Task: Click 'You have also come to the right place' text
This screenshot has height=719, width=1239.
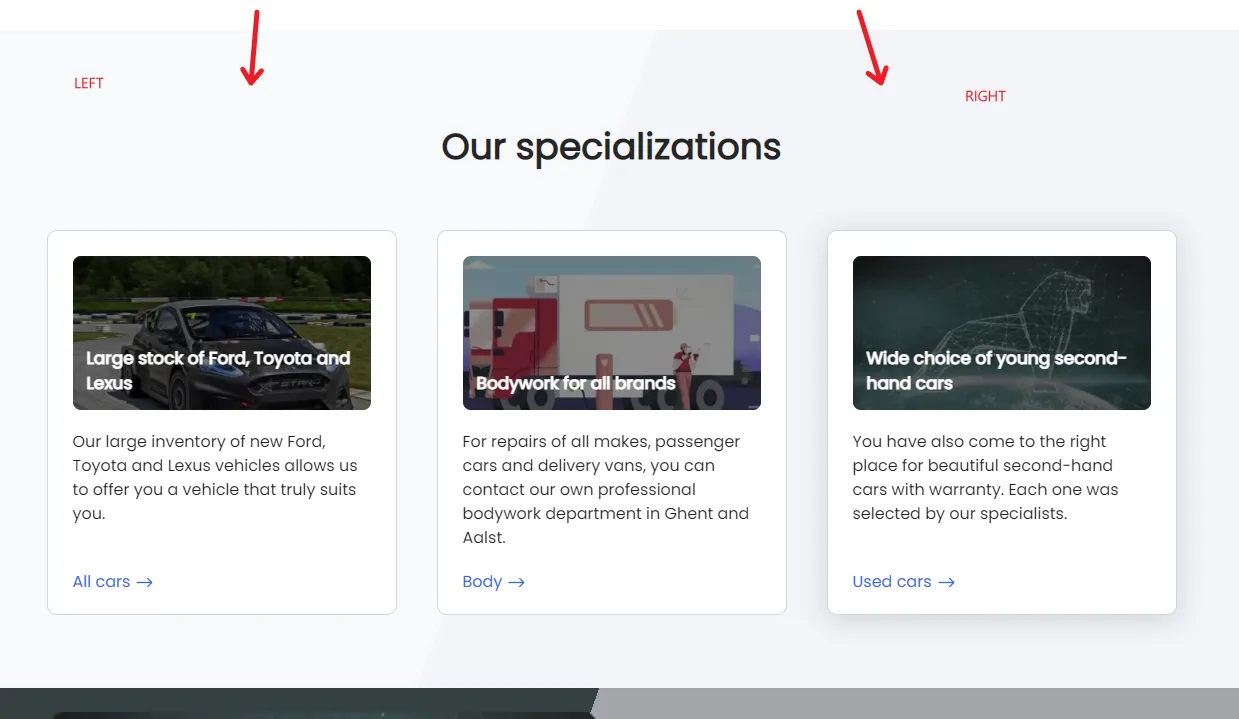Action: (986, 478)
